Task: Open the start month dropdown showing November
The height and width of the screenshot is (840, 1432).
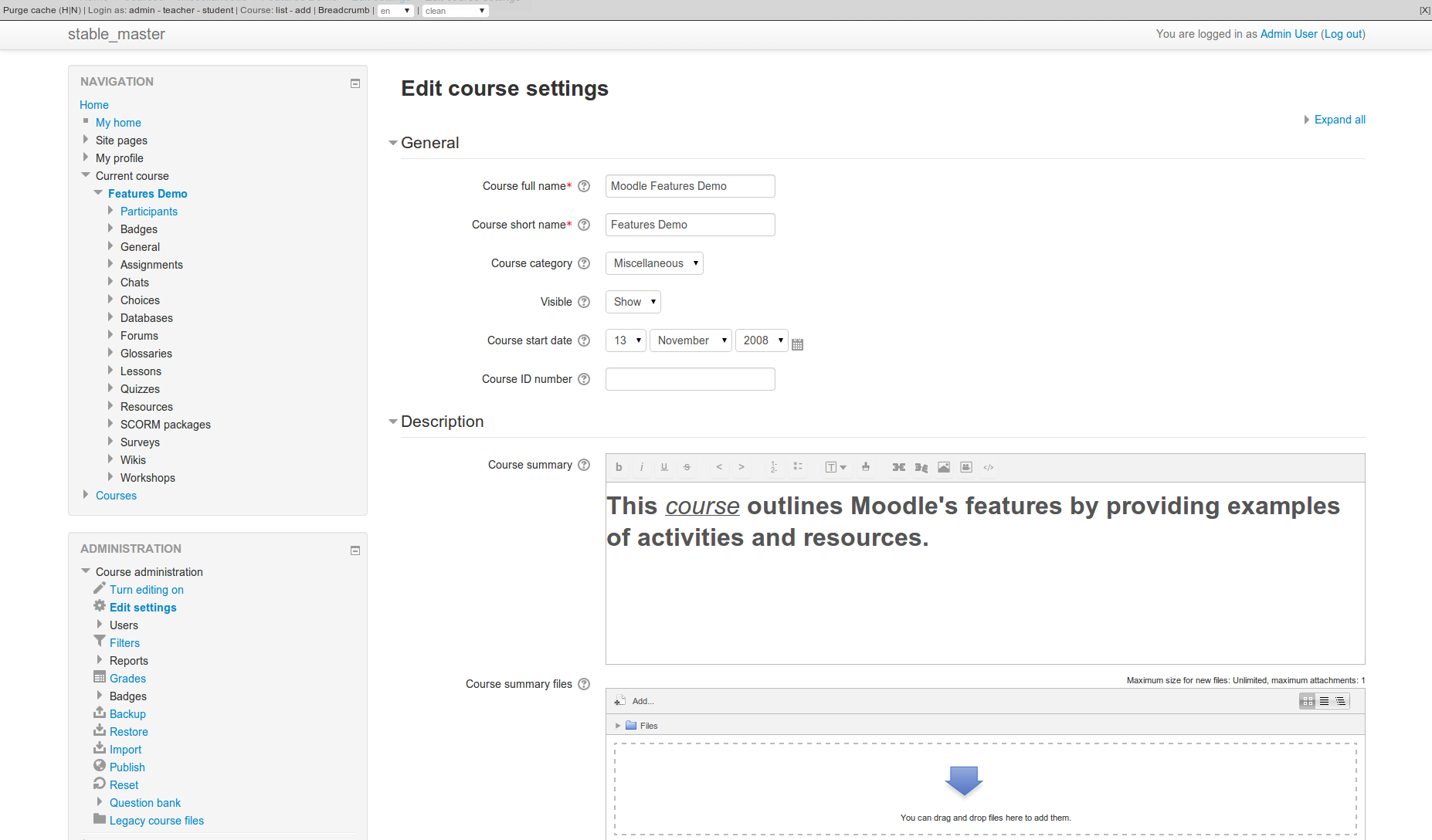Action: tap(691, 340)
